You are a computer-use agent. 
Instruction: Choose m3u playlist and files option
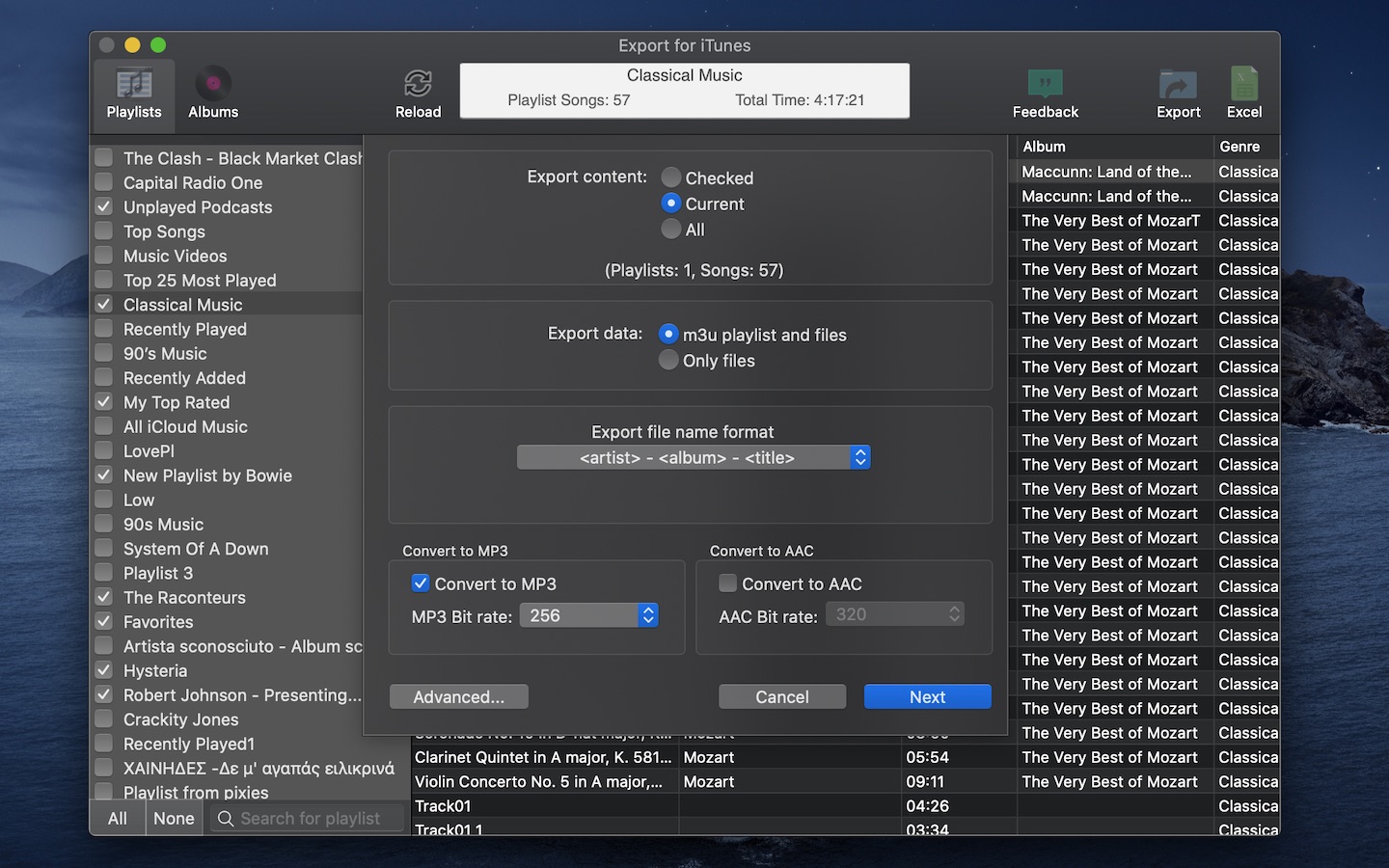tap(668, 334)
